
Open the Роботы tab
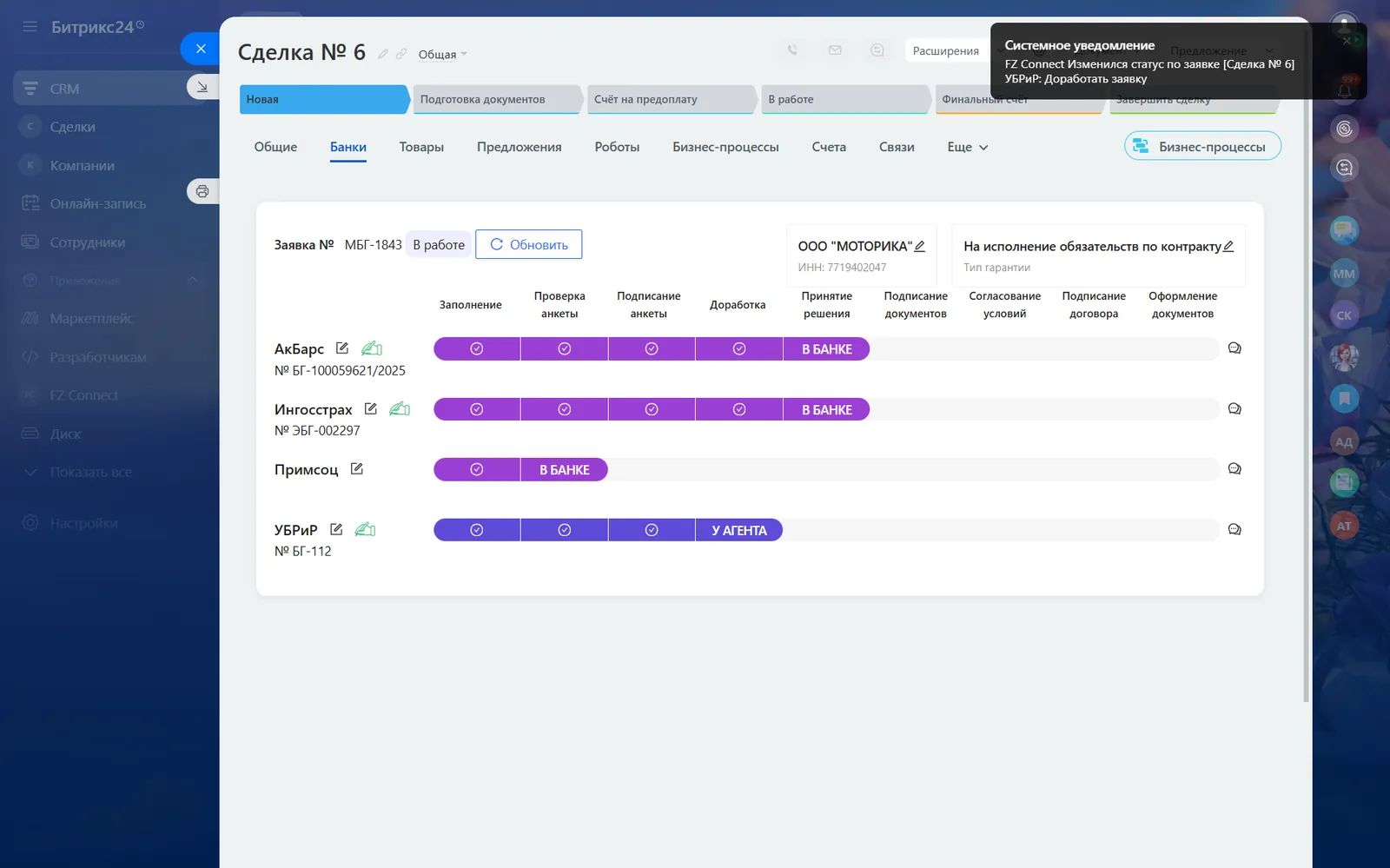point(617,148)
